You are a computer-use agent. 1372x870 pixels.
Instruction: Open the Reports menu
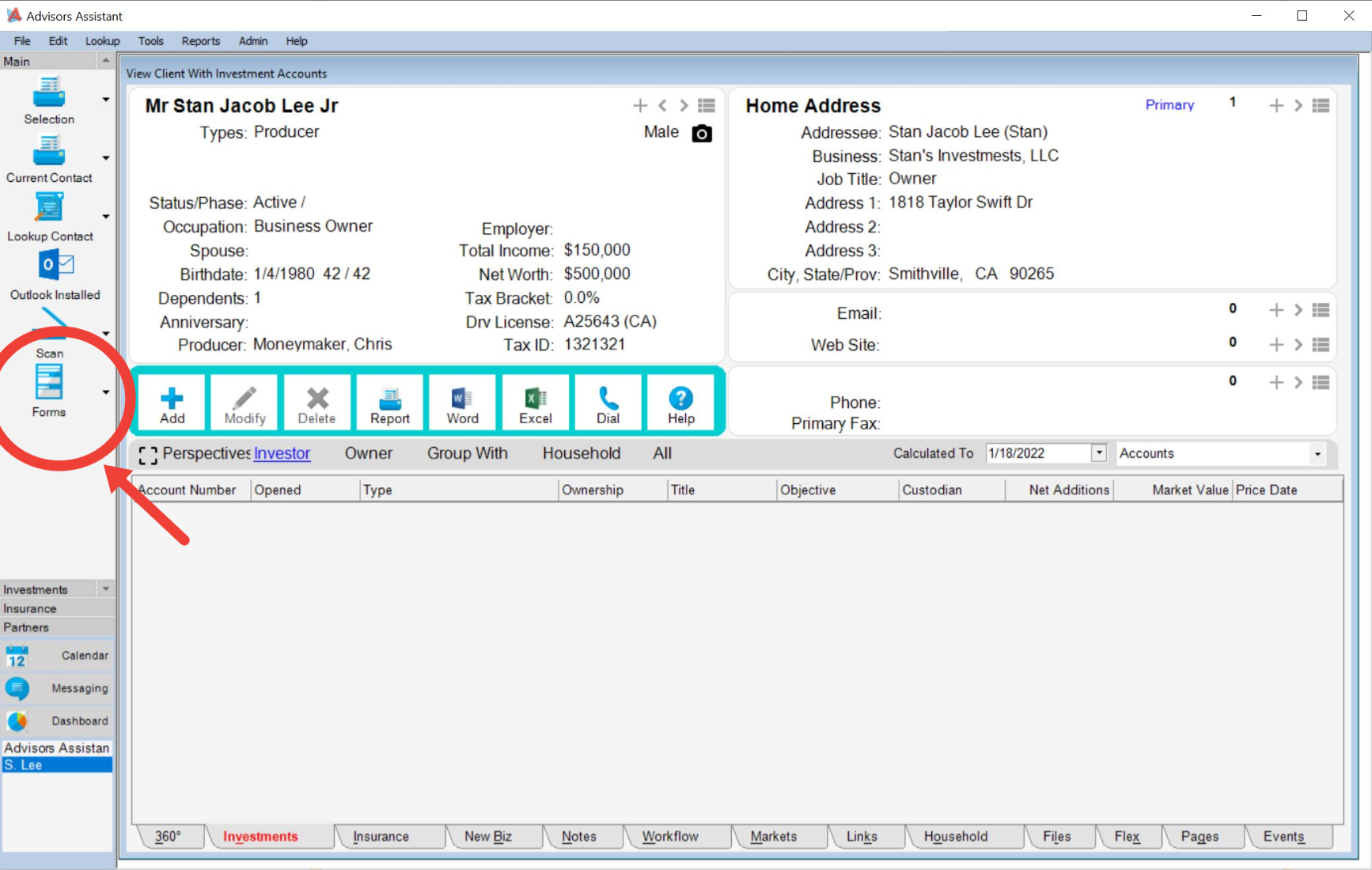(x=201, y=41)
